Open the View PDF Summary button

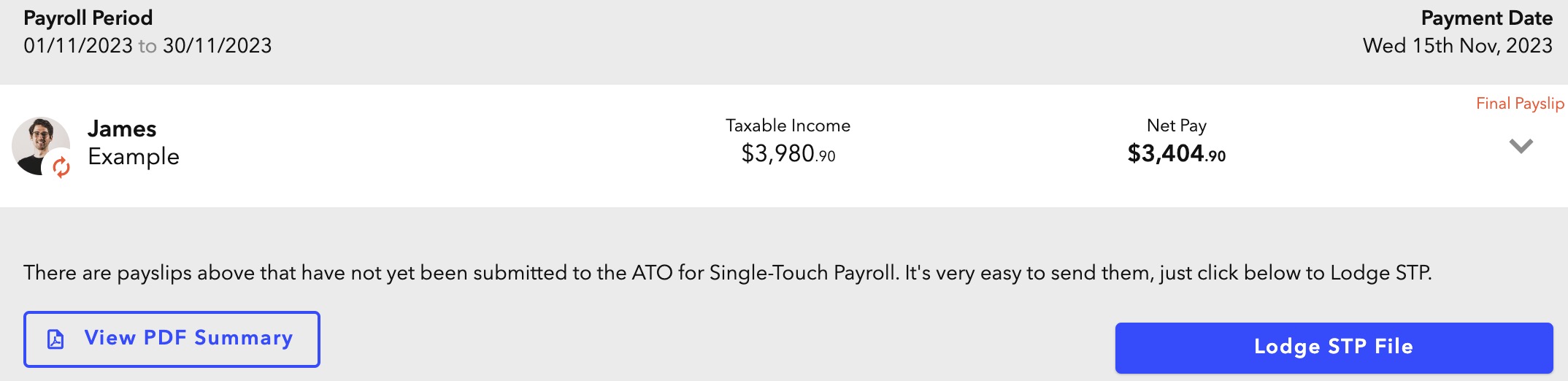[x=172, y=339]
